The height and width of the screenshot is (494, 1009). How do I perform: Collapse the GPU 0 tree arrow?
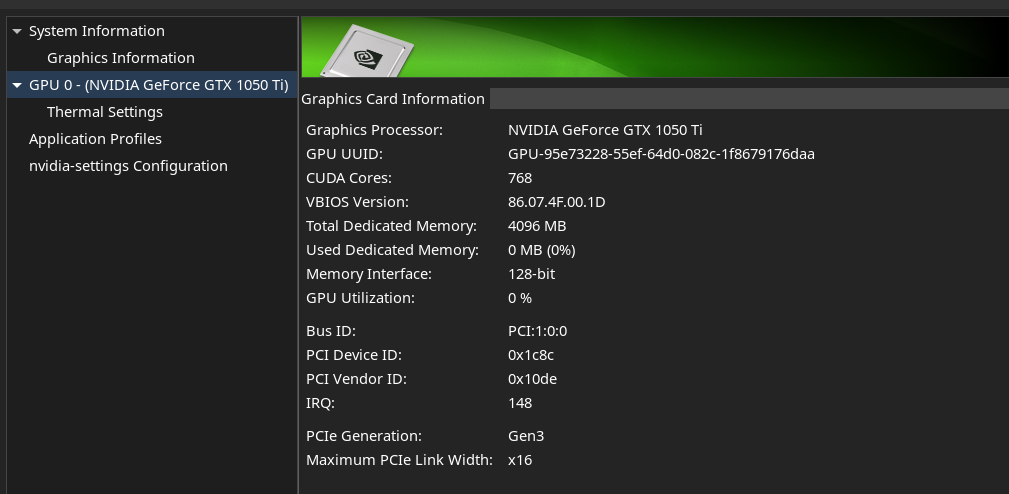point(17,85)
